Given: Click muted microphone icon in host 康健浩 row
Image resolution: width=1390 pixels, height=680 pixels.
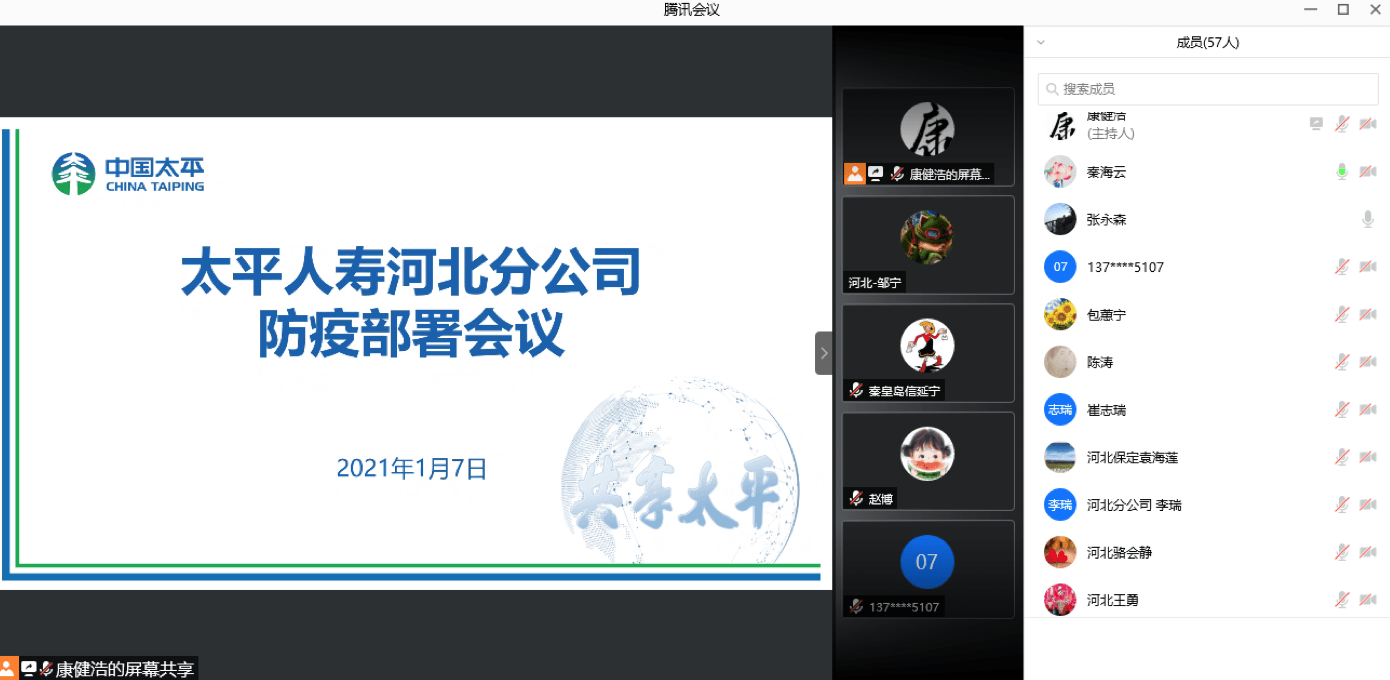Looking at the screenshot, I should [x=1342, y=124].
